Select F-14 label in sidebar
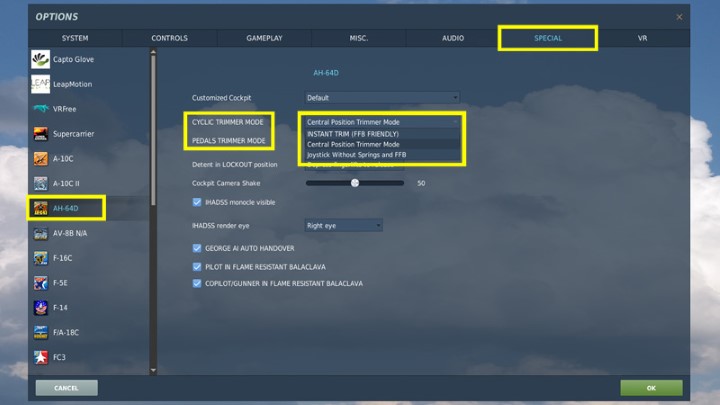The image size is (720, 405). [60, 308]
